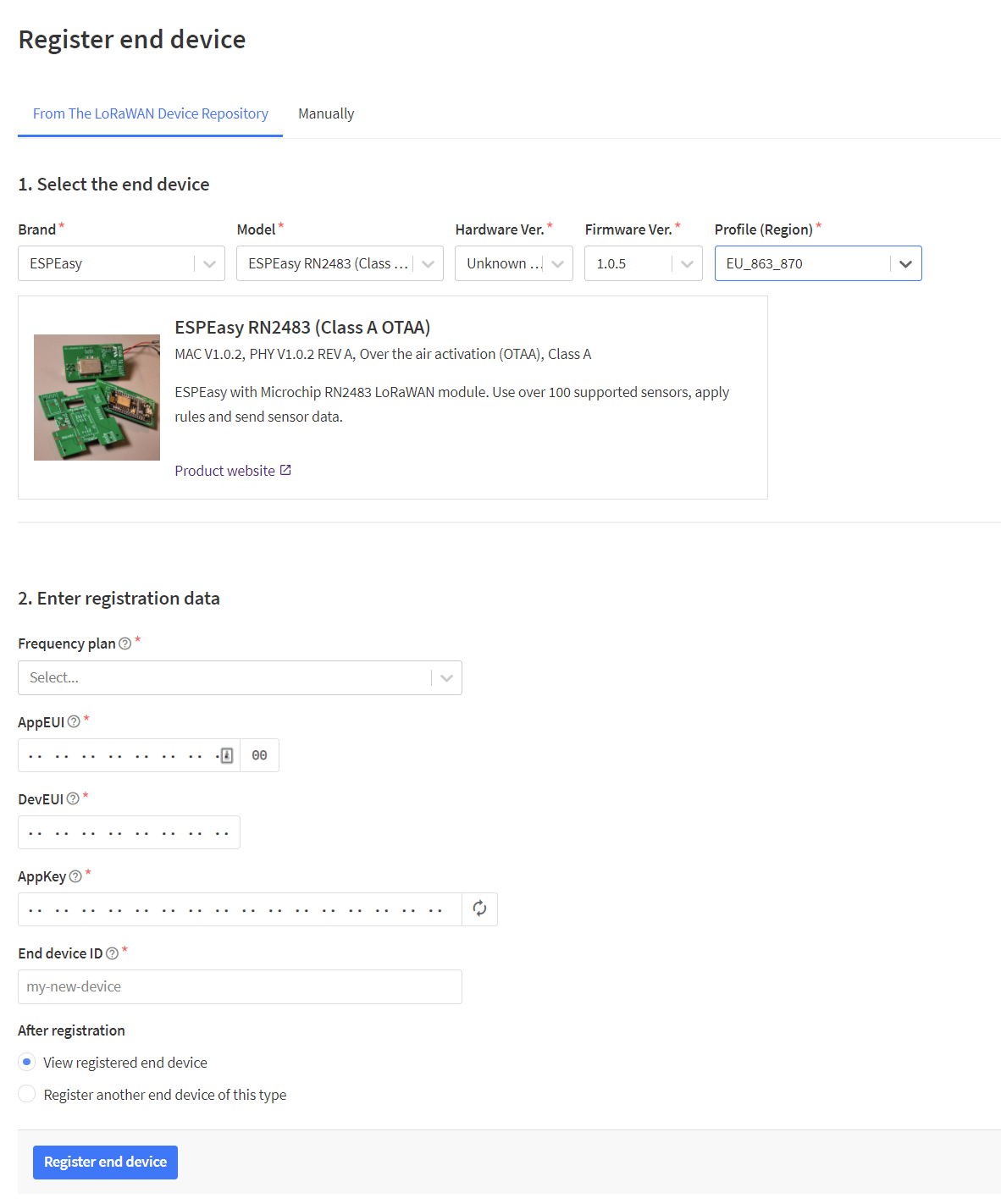Select View registered end device
Screen dimensions: 1001x1204
[26, 1061]
